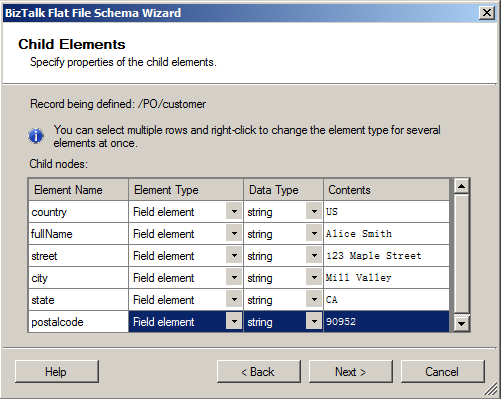
Task: Open Element Type dropdown for state
Action: [234, 299]
